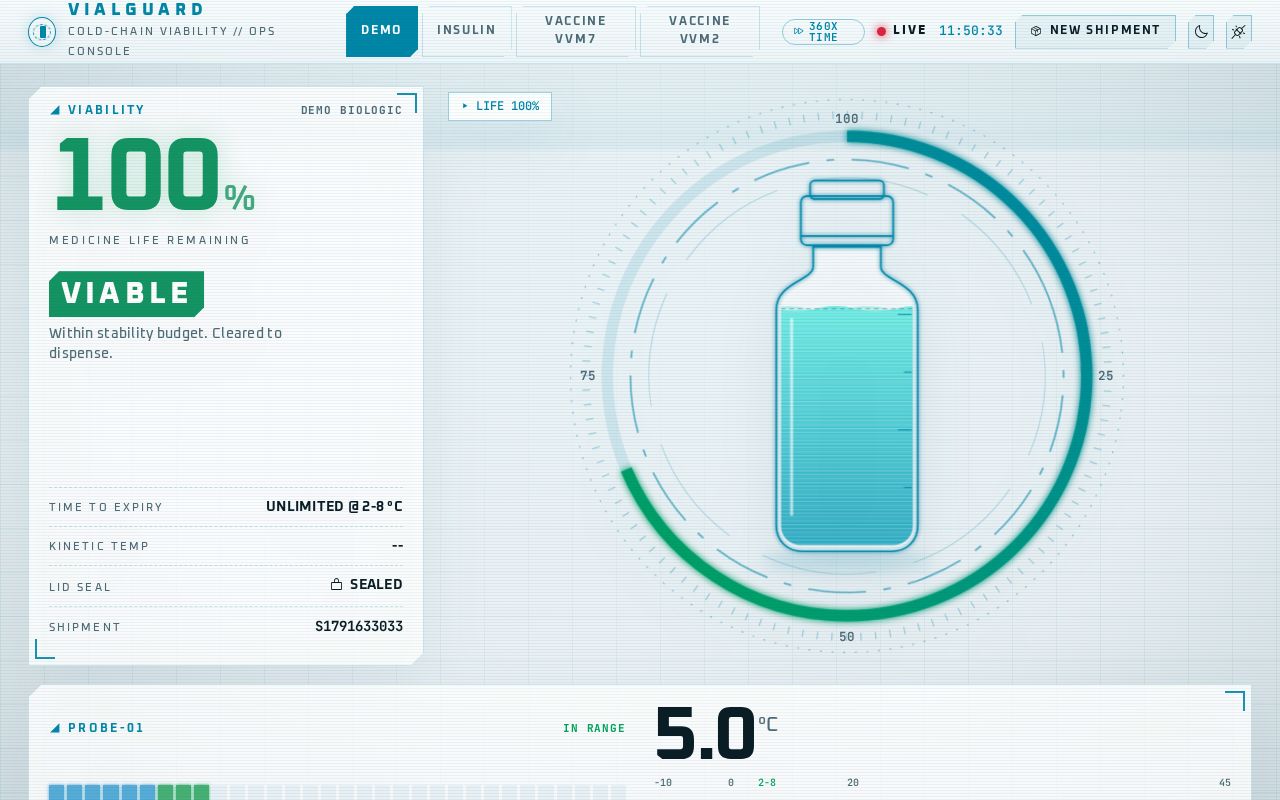Toggle dark mode with the moon icon
The width and height of the screenshot is (1280, 800).
[x=1201, y=32]
